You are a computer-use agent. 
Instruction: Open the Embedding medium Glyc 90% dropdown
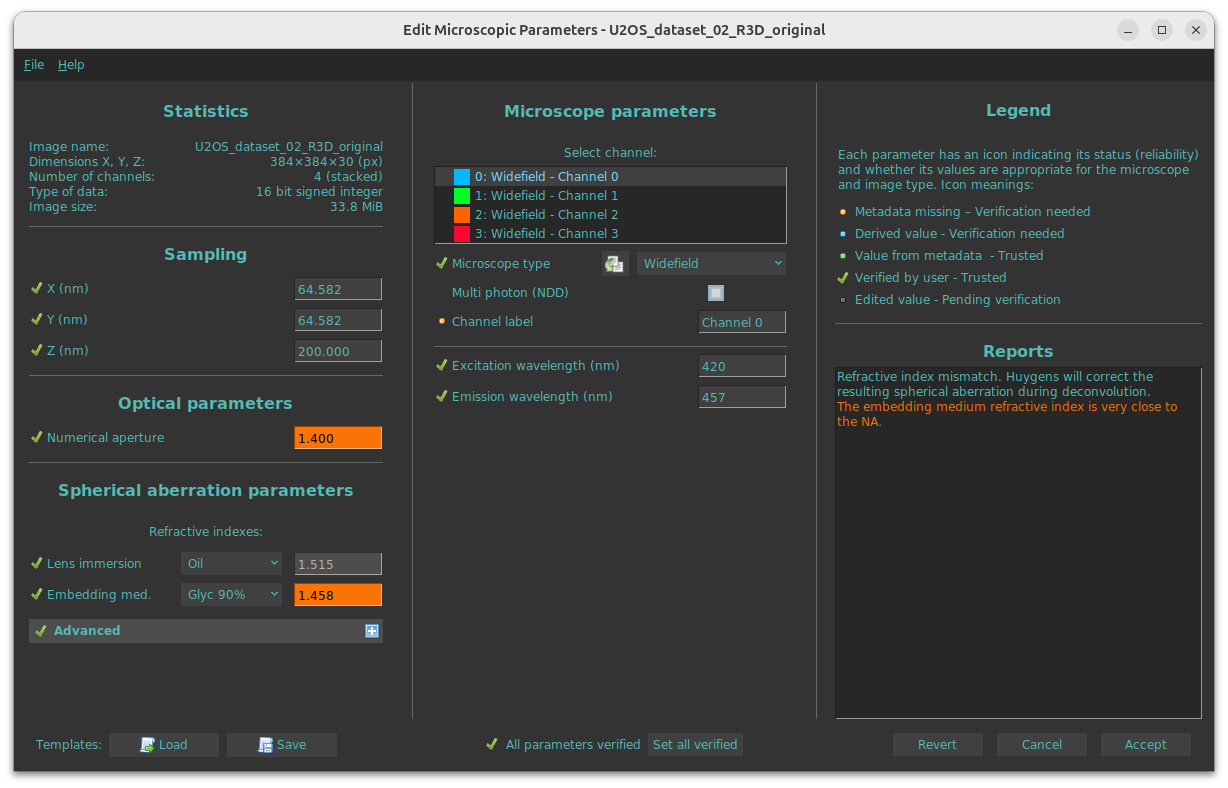(231, 595)
